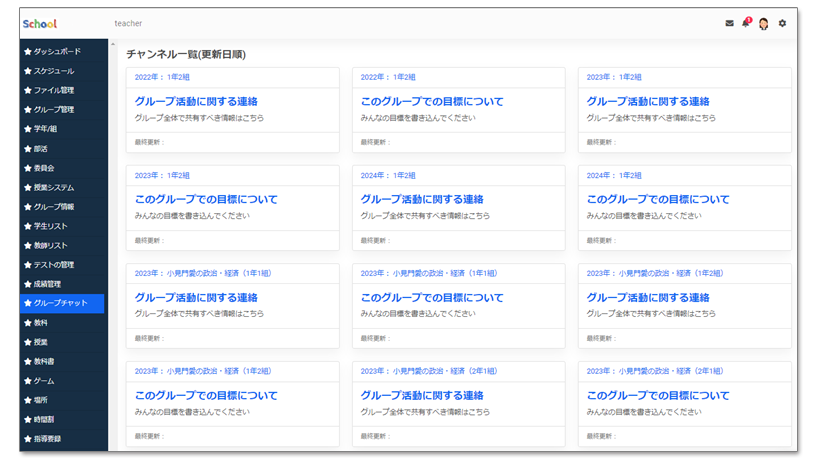This screenshot has height=463, width=820.
Task: Click 政治・経済（2年1組）header above グループ活動に関する連絡
Action: tap(429, 371)
